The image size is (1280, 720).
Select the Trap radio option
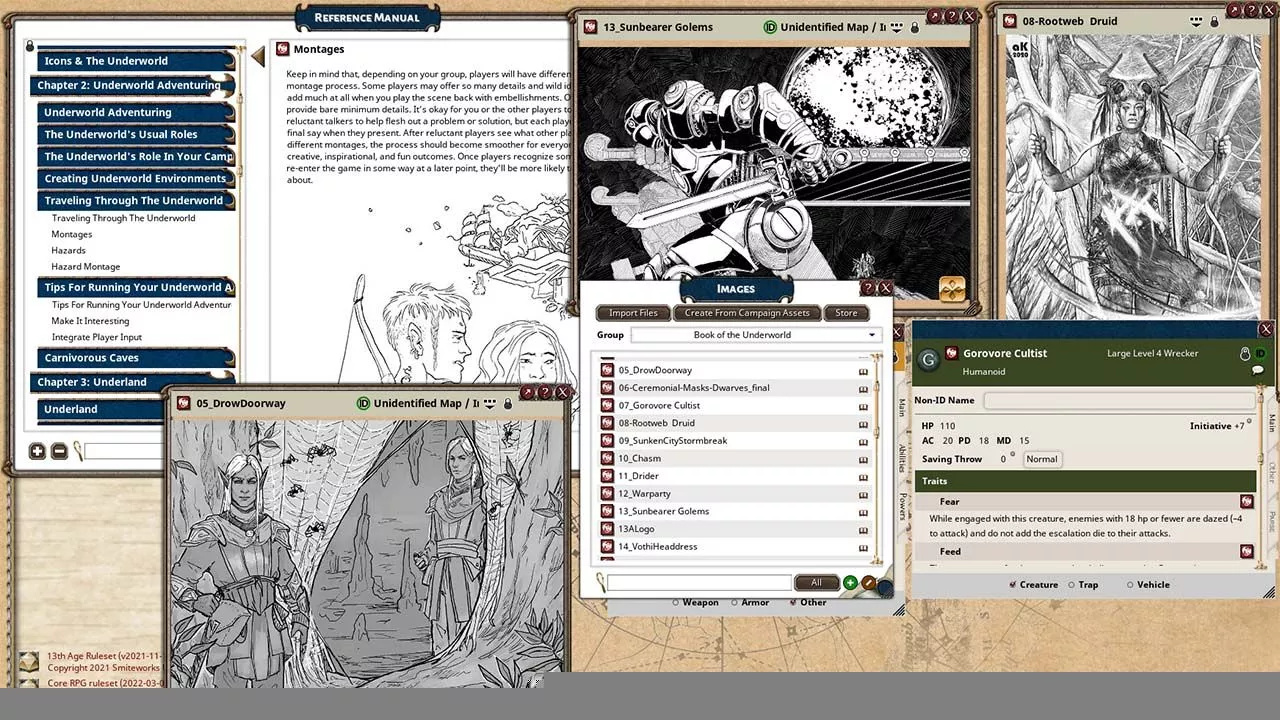(1071, 585)
